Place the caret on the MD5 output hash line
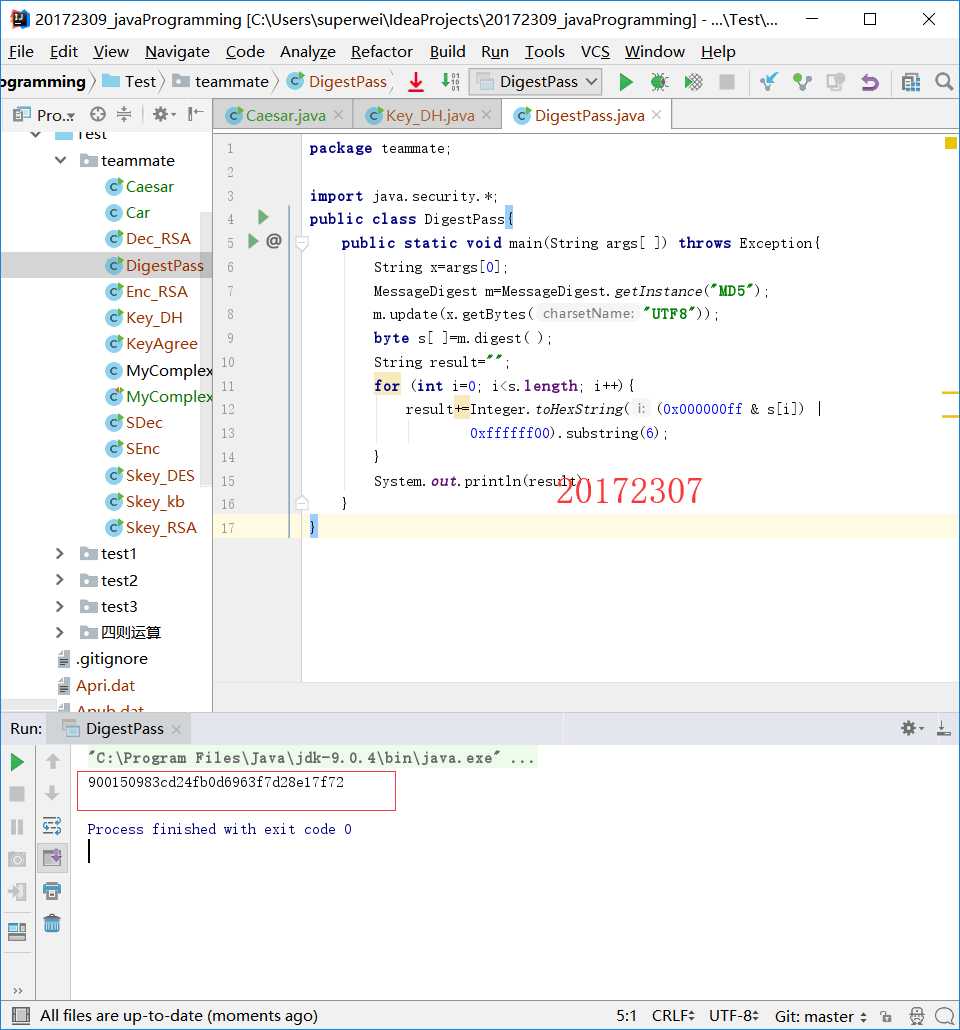 (x=216, y=782)
